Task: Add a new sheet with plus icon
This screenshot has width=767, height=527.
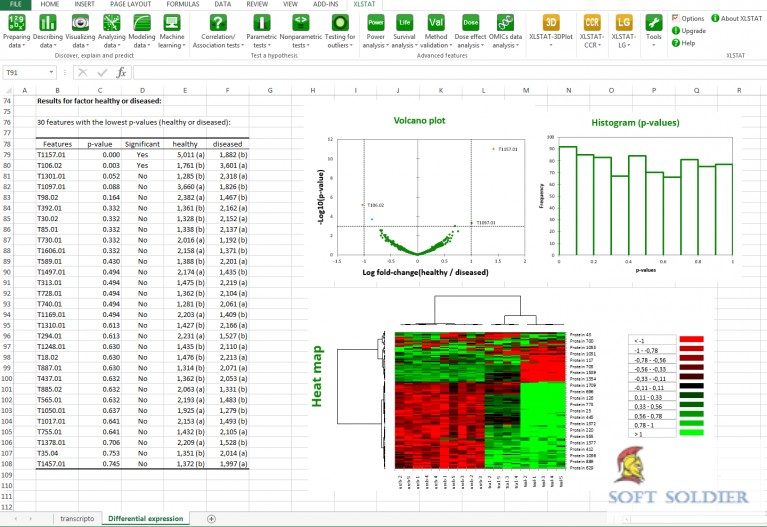Action: pyautogui.click(x=211, y=519)
